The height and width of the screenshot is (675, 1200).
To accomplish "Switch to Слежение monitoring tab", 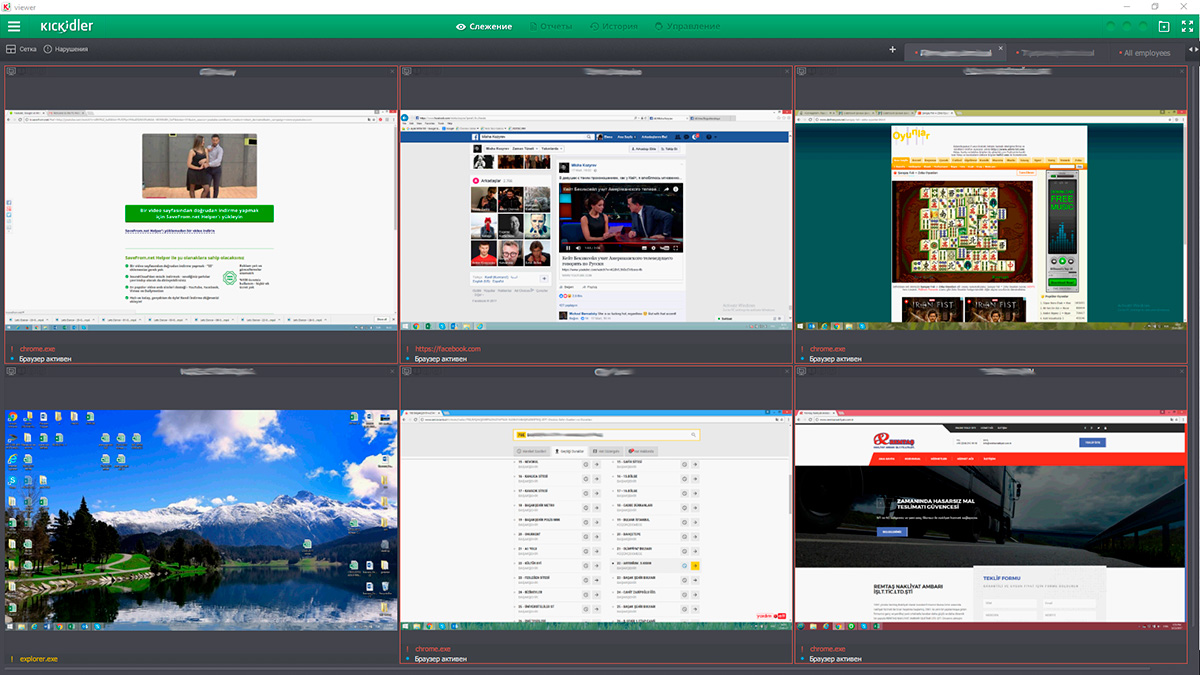I will [484, 26].
